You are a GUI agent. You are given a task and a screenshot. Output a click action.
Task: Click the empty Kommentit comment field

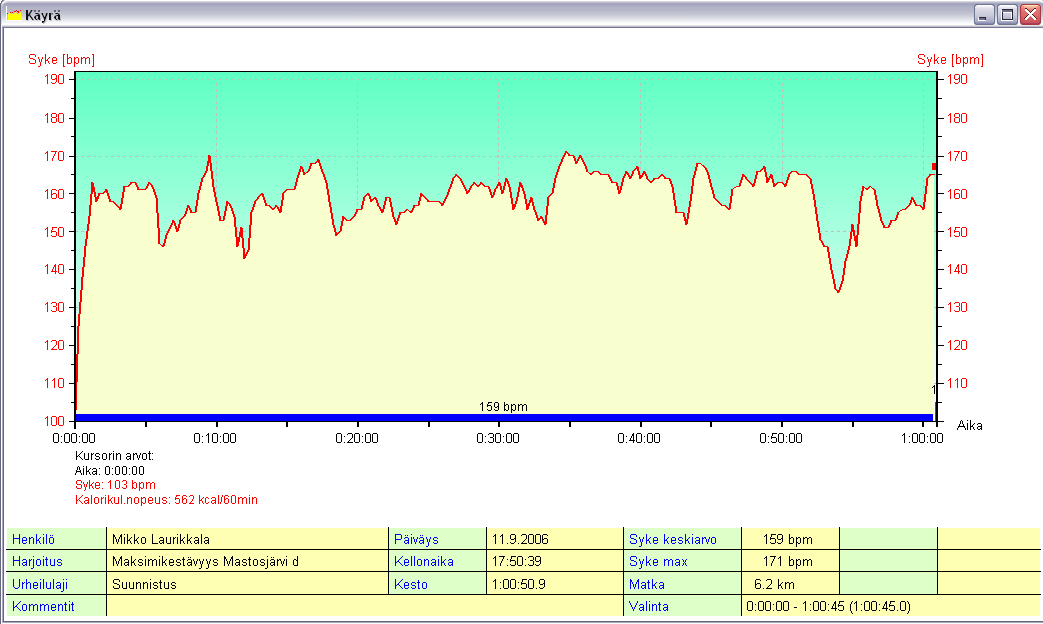364,606
